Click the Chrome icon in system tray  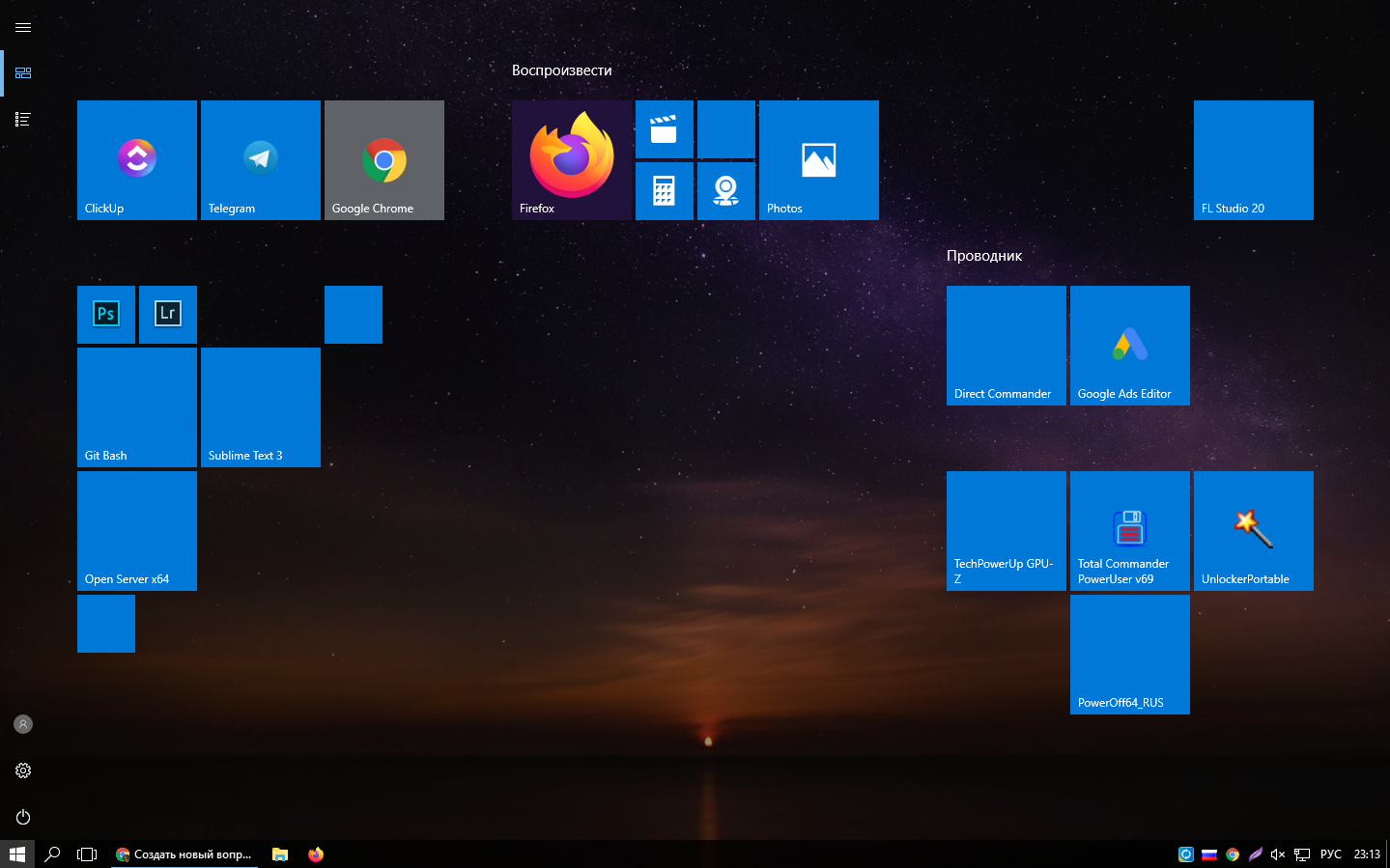(x=1233, y=854)
